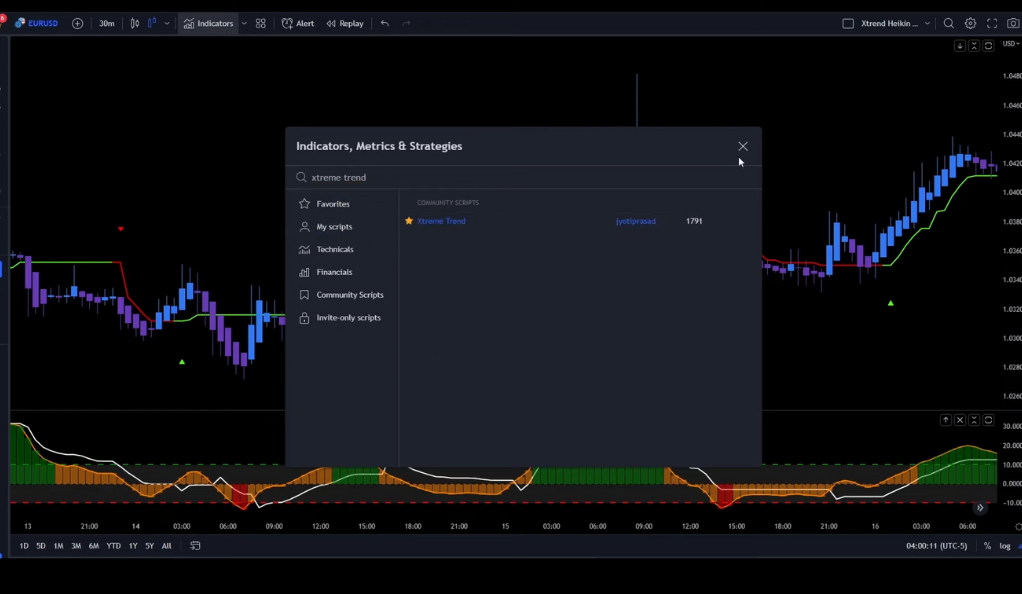Open the go-to-date calendar icon
The image size is (1022, 594).
(x=195, y=546)
